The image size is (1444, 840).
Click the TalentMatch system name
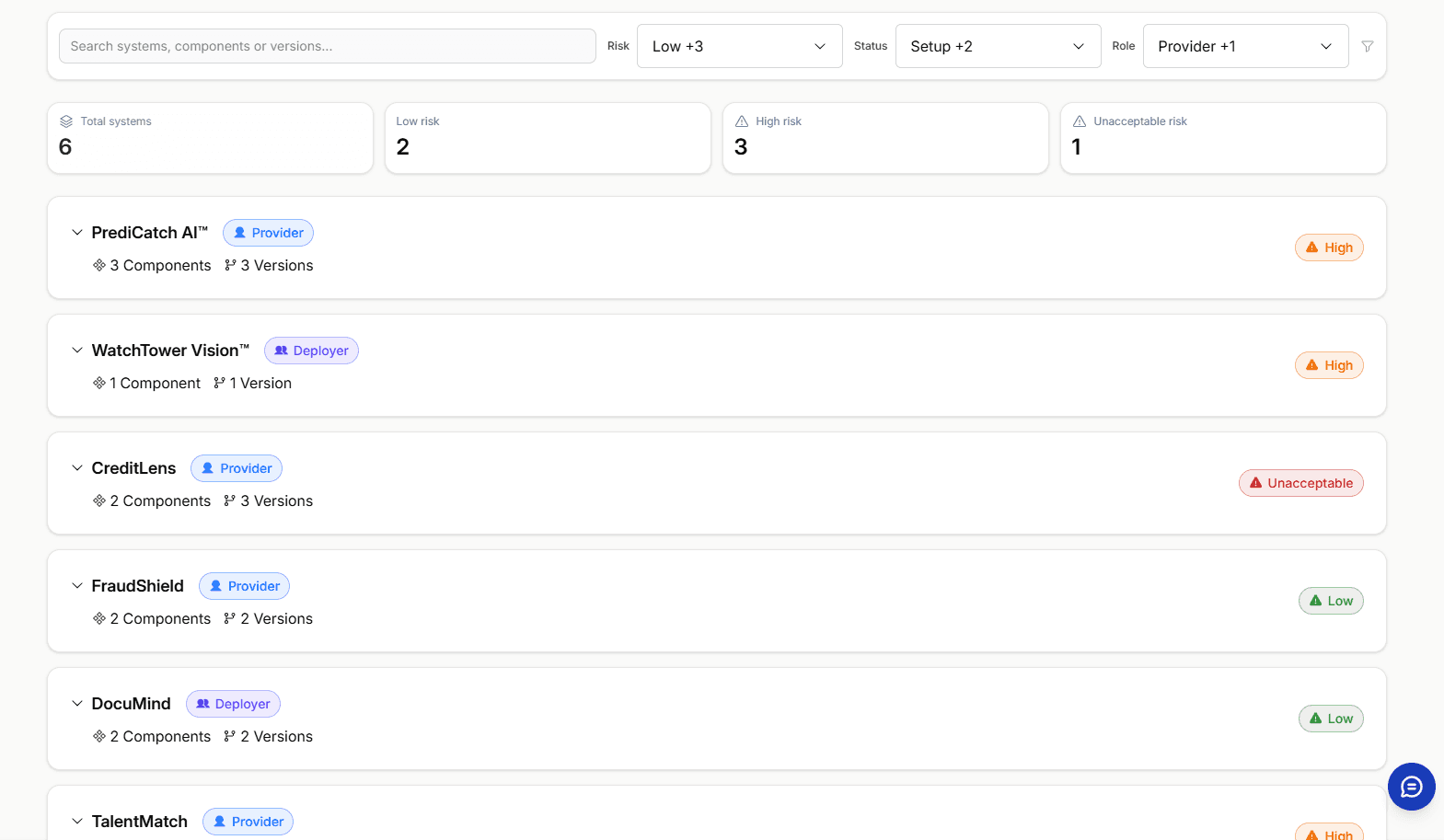coord(140,822)
